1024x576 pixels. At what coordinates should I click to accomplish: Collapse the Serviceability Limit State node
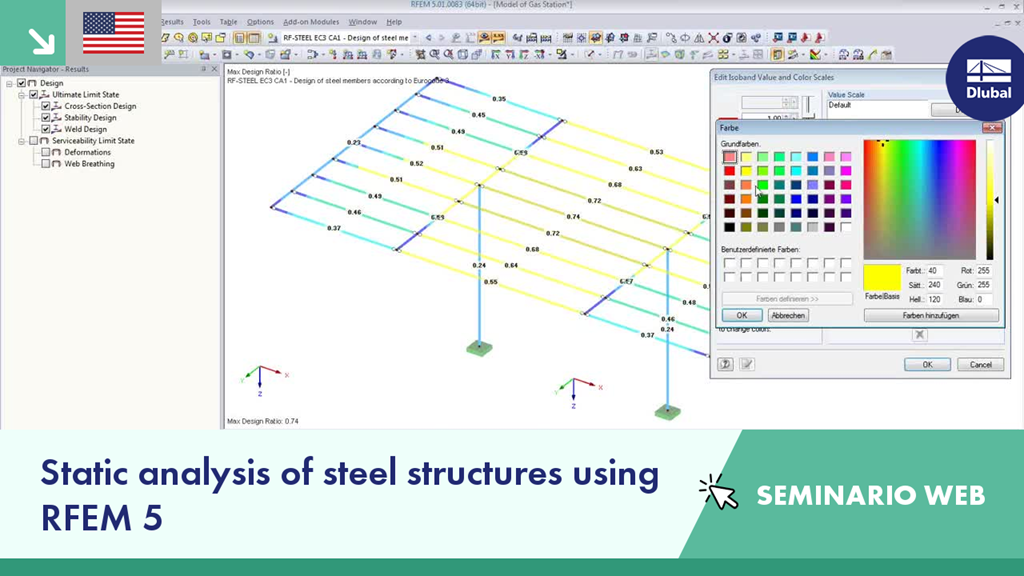(21, 141)
